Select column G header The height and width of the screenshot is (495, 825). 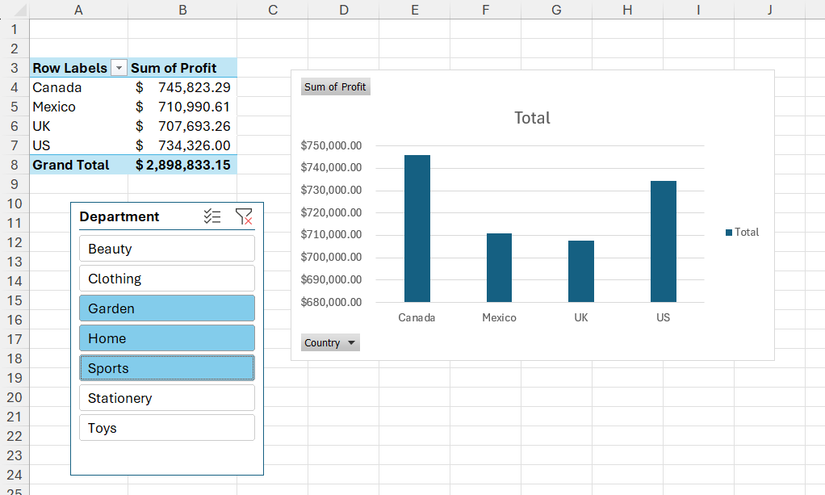[557, 9]
